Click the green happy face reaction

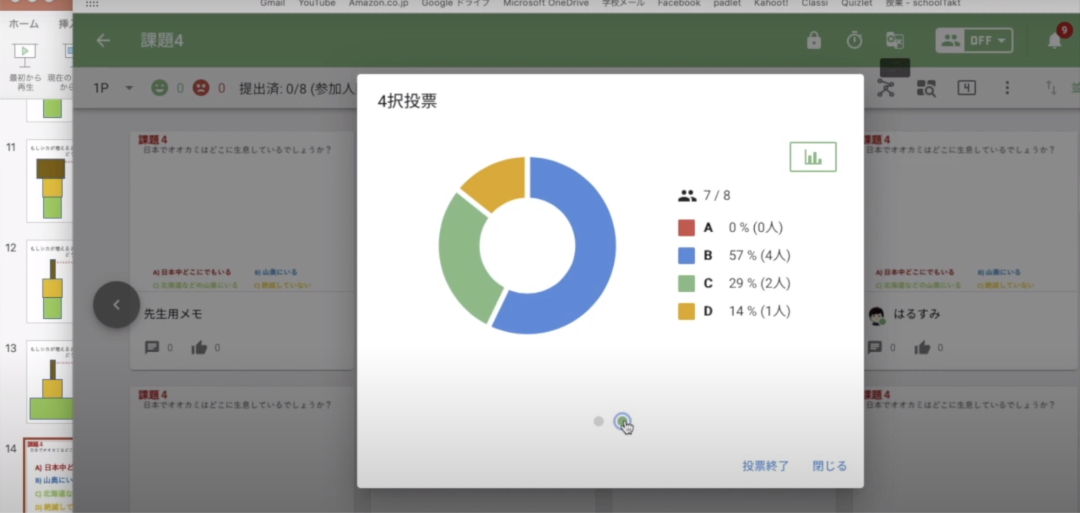click(x=160, y=88)
